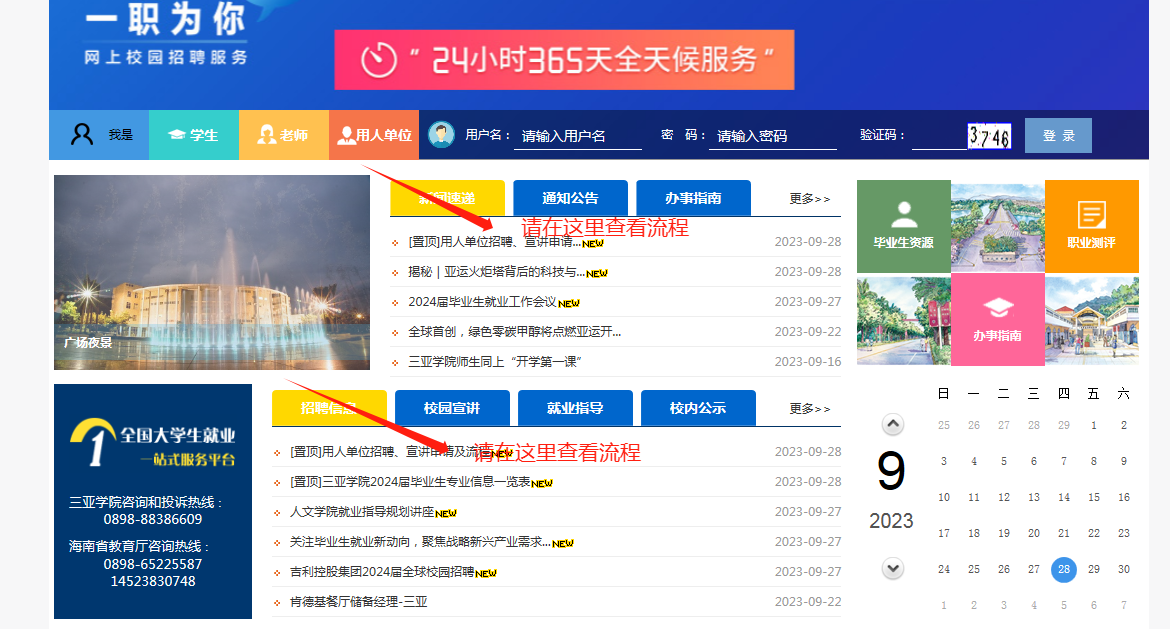Click the 登录 login button
1170x629 pixels.
1058,136
